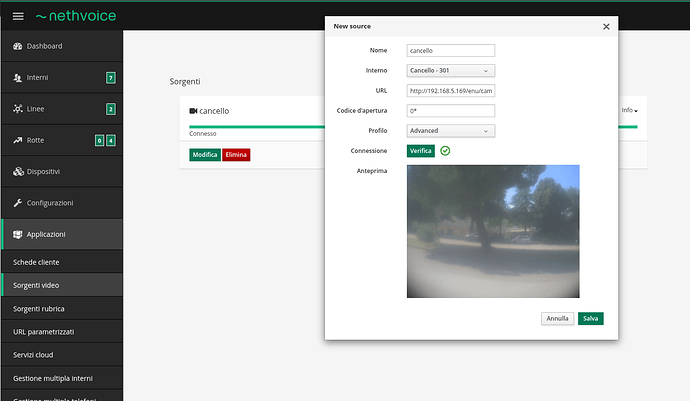Click the Rotte badge showing 0
690x401 pixels.
pyautogui.click(x=99, y=140)
